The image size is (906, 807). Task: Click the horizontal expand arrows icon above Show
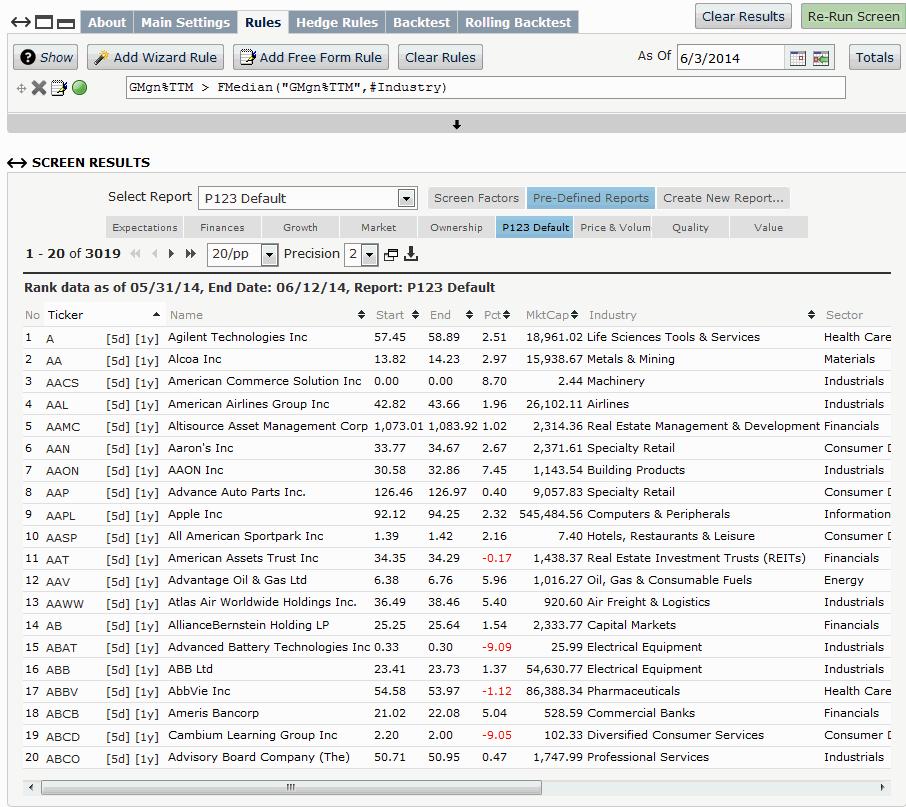[21, 23]
